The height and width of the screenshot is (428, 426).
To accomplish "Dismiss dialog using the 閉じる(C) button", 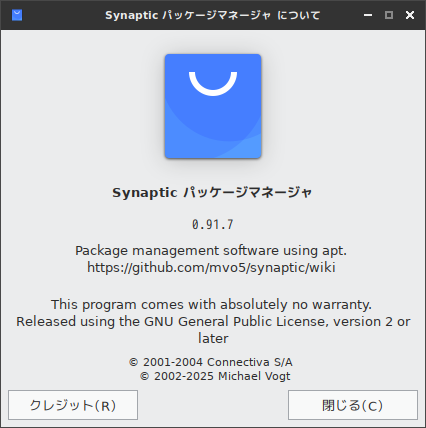I will coord(353,405).
